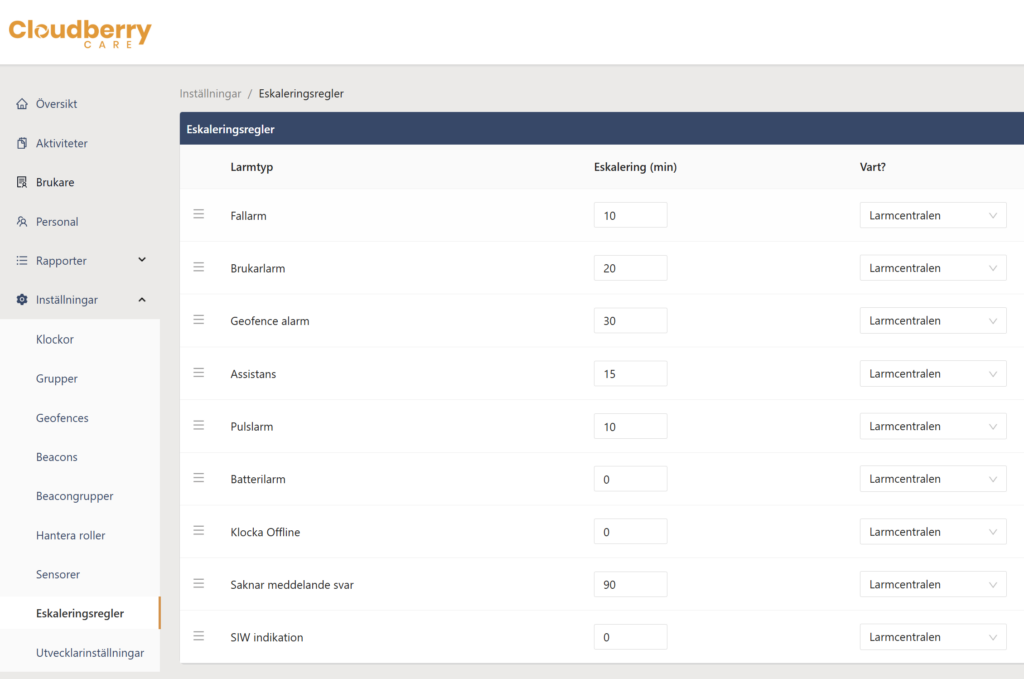
Task: Click the Fallarm alarm type label
Action: coord(248,216)
